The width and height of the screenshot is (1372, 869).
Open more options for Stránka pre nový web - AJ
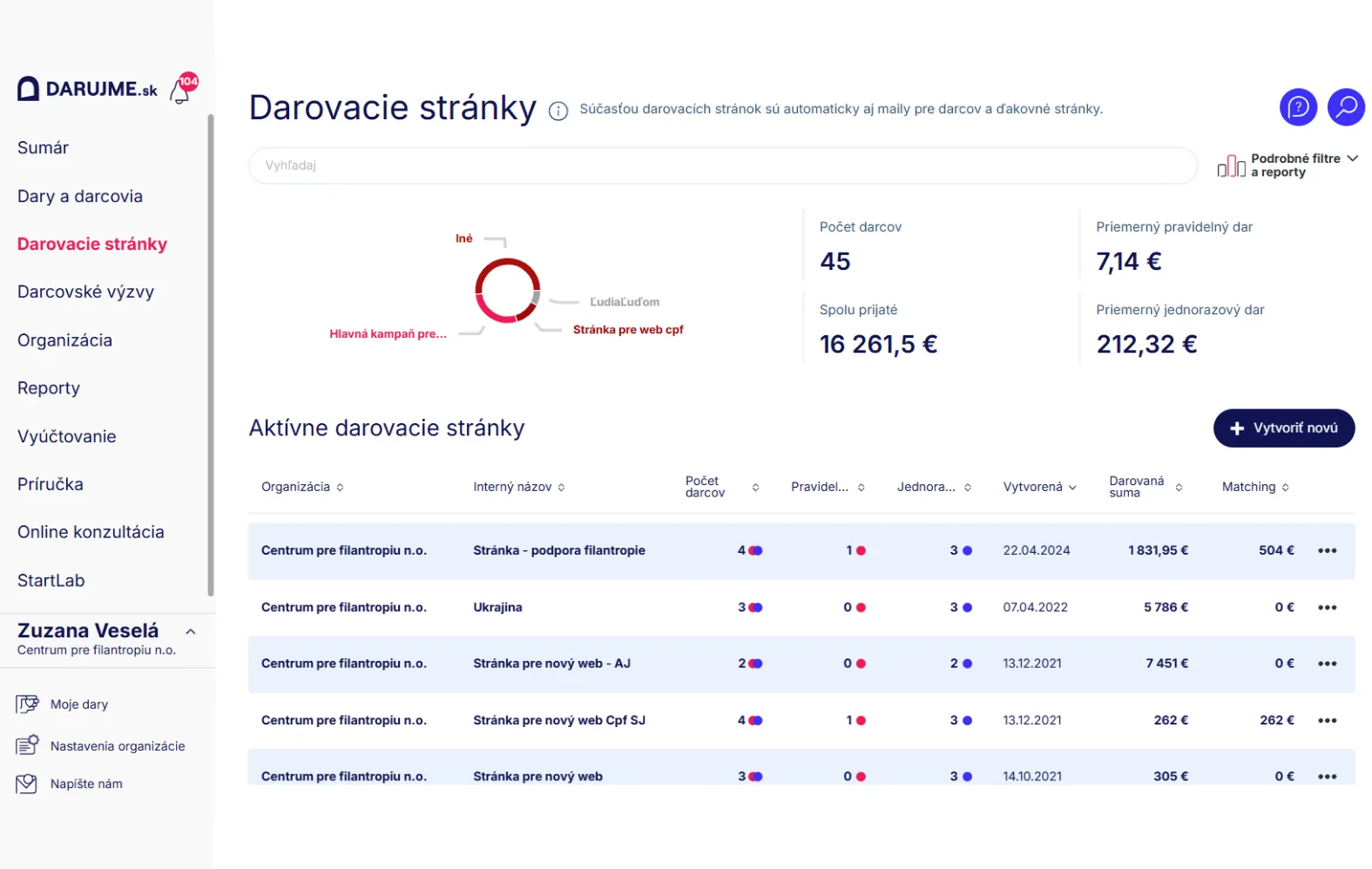pos(1327,664)
